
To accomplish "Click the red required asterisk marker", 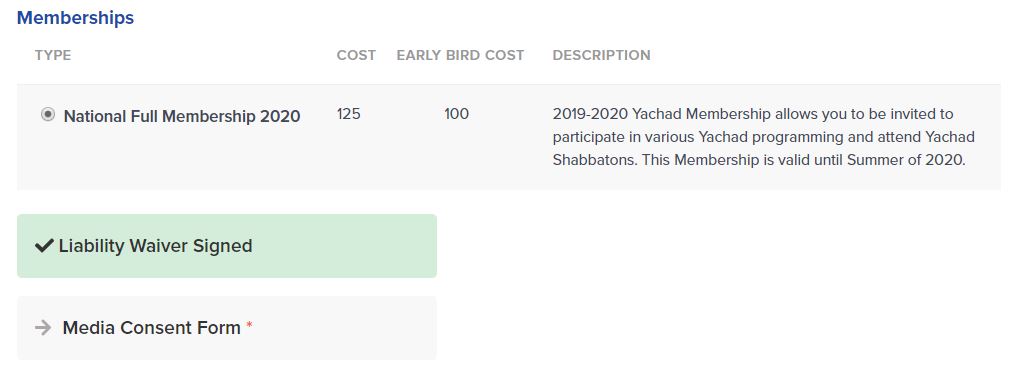I will (250, 326).
